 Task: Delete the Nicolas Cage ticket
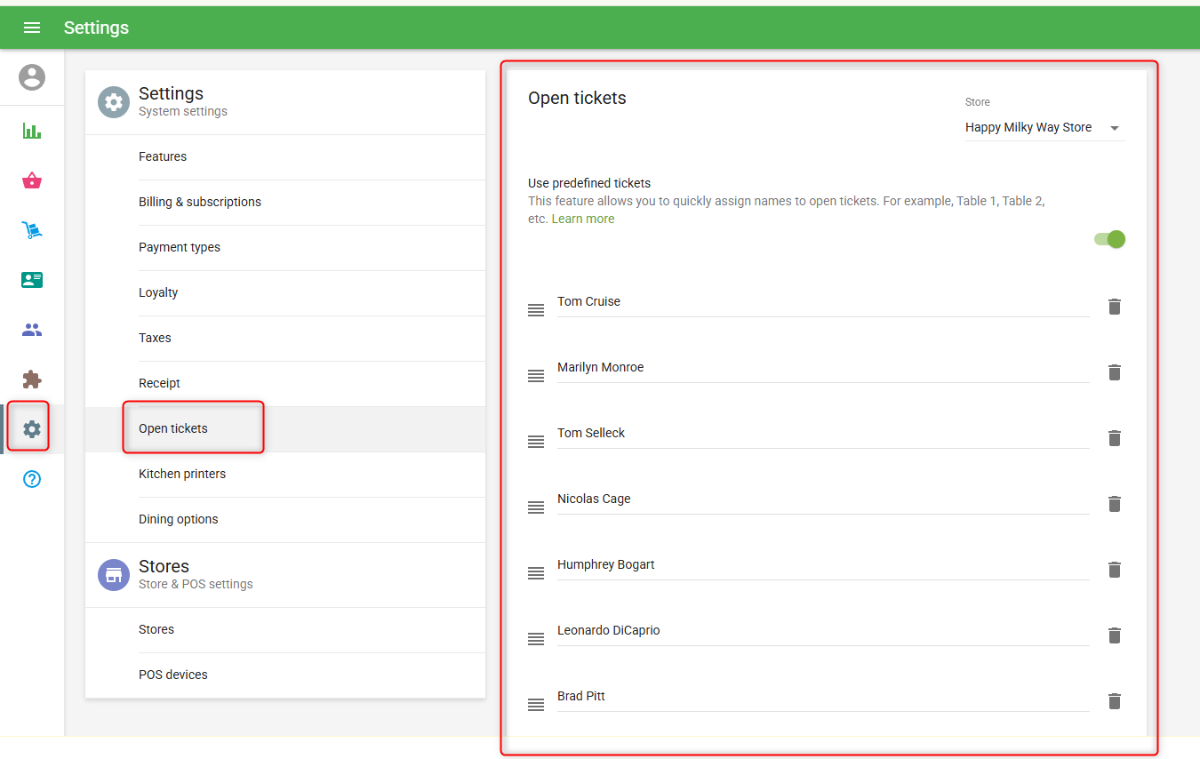click(1114, 504)
